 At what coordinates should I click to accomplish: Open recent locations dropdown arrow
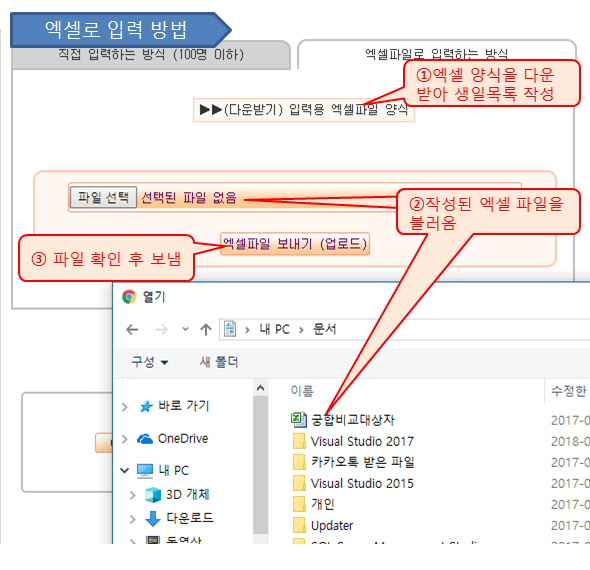185,329
